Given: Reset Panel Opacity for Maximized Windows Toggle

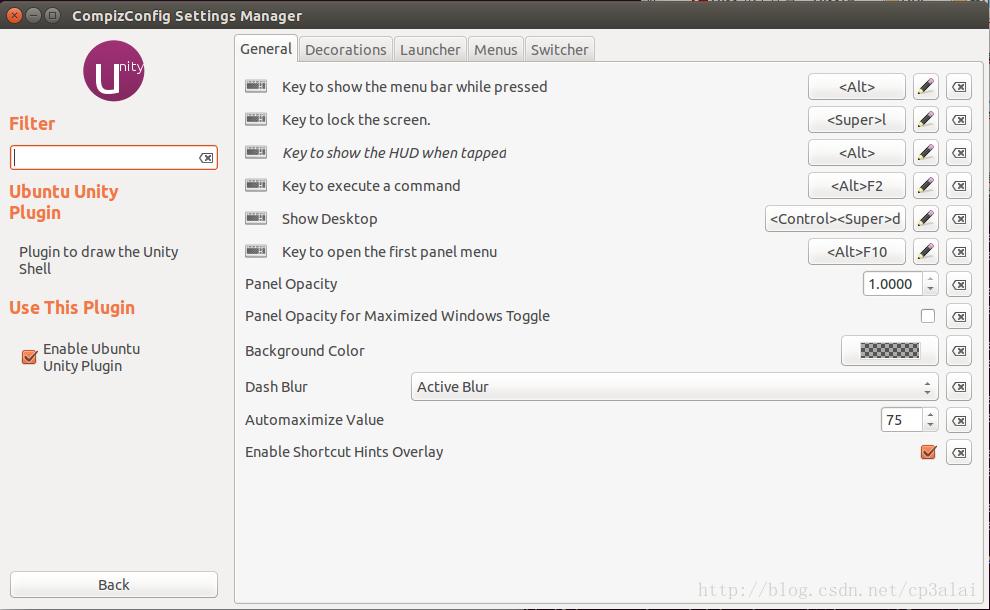Looking at the screenshot, I should click(958, 316).
